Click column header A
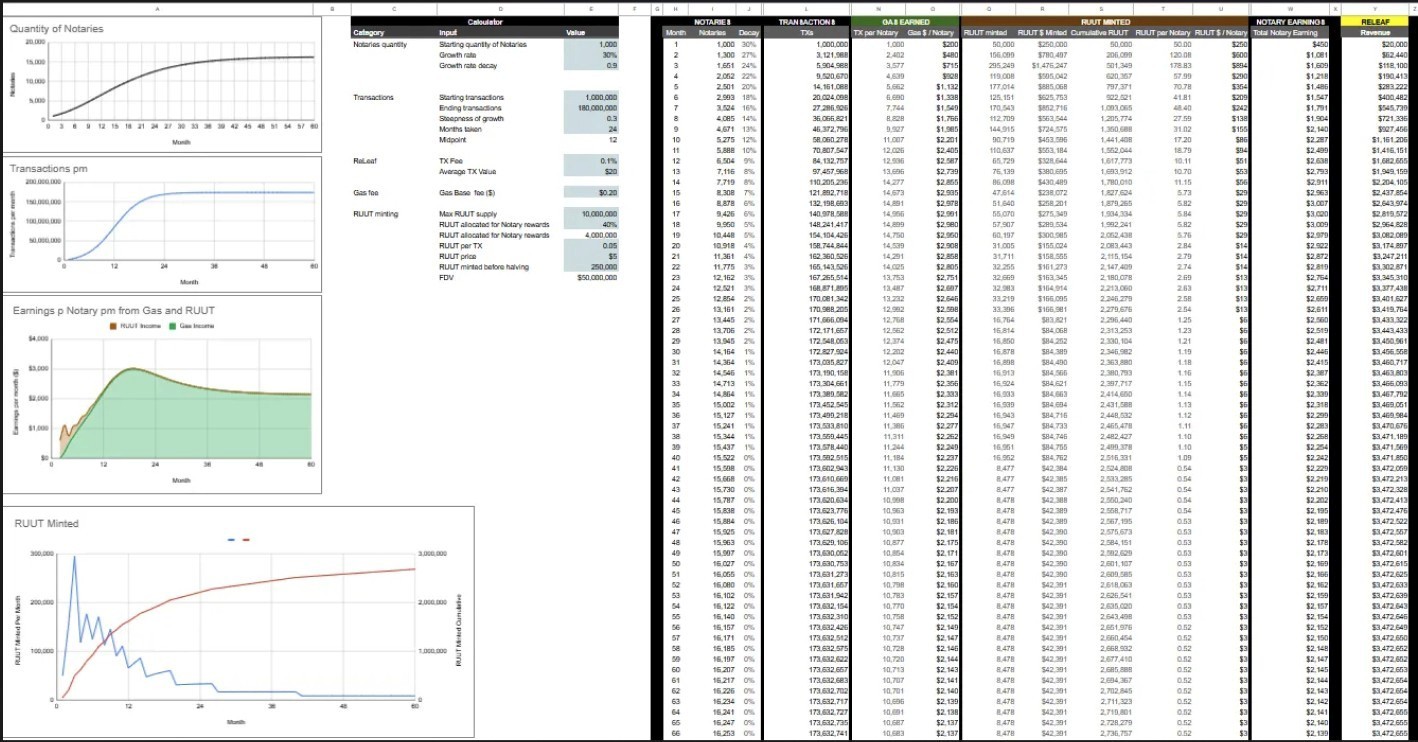The height and width of the screenshot is (742, 1418). point(158,8)
